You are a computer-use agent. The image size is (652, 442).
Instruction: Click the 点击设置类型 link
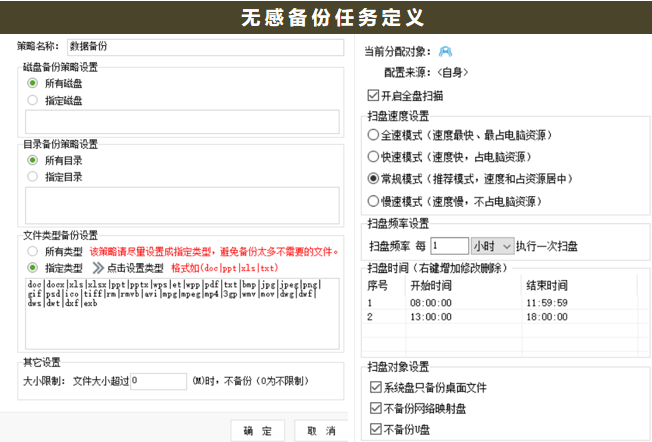[x=135, y=268]
